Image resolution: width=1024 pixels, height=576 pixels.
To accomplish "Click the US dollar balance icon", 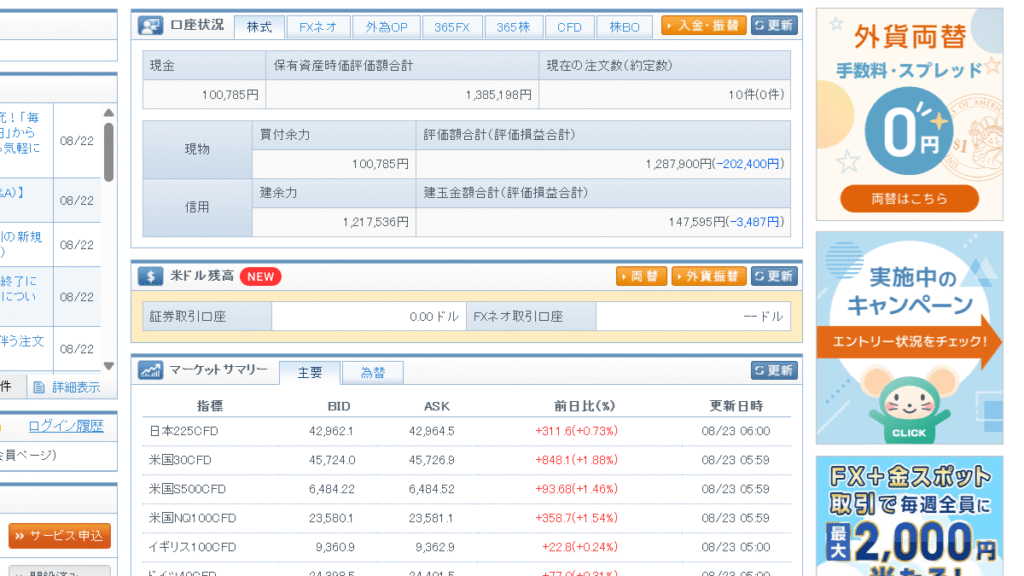I will coord(150,276).
